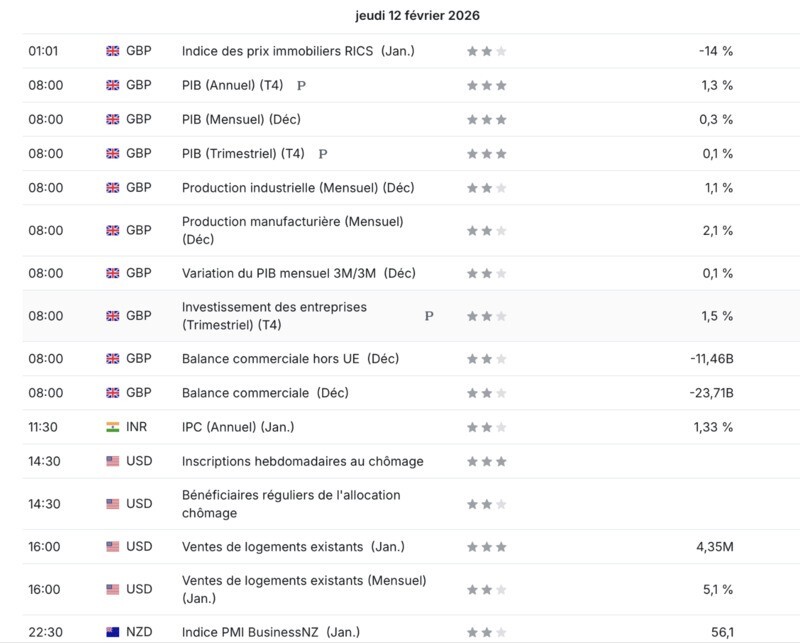
Task: Open the Indice PMI BusinessNZ (Jan.) event
Action: 271,632
